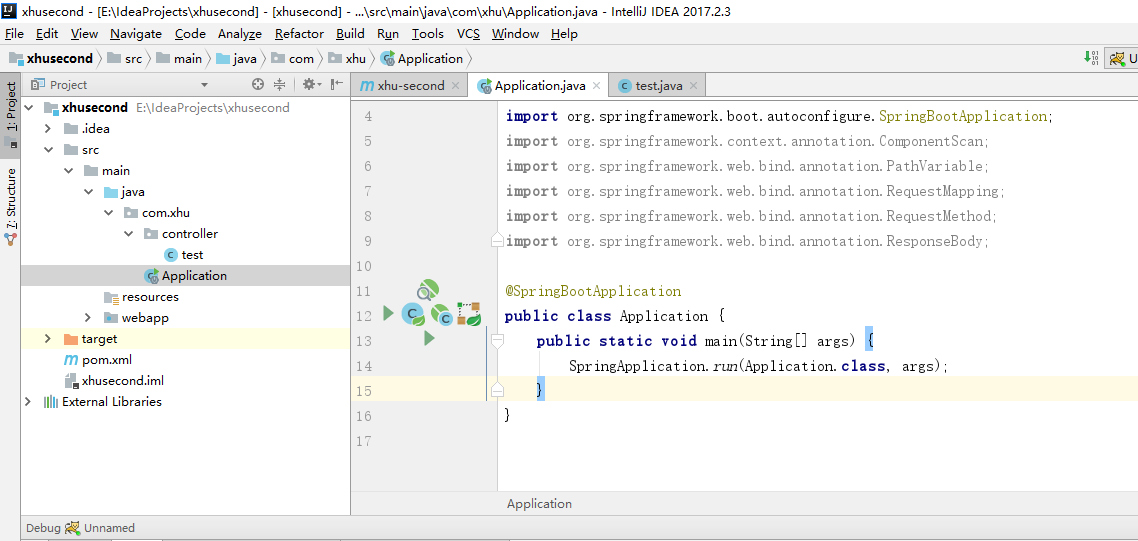This screenshot has width=1138, height=541.
Task: Expand the target folder node
Action: click(48, 339)
